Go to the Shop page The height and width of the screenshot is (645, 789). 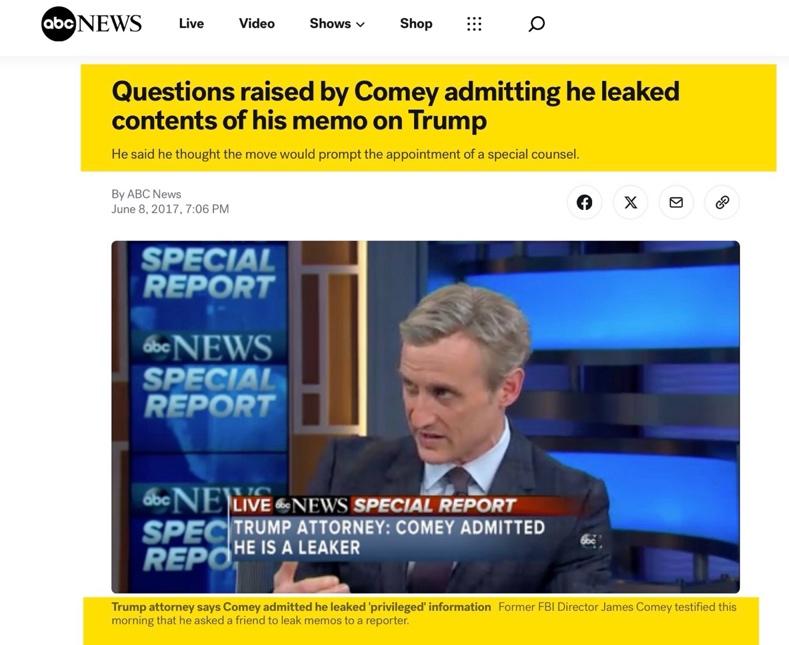point(416,24)
